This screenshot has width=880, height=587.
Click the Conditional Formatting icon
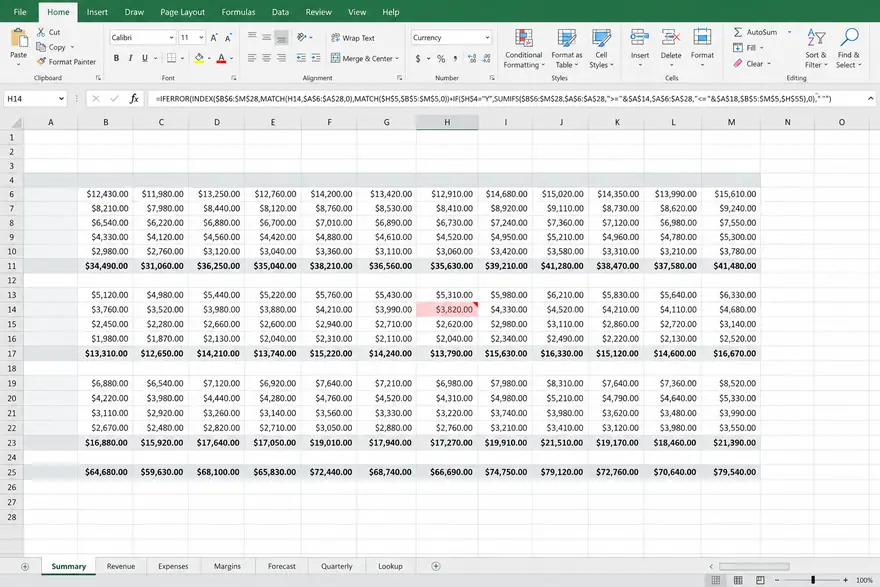click(524, 38)
